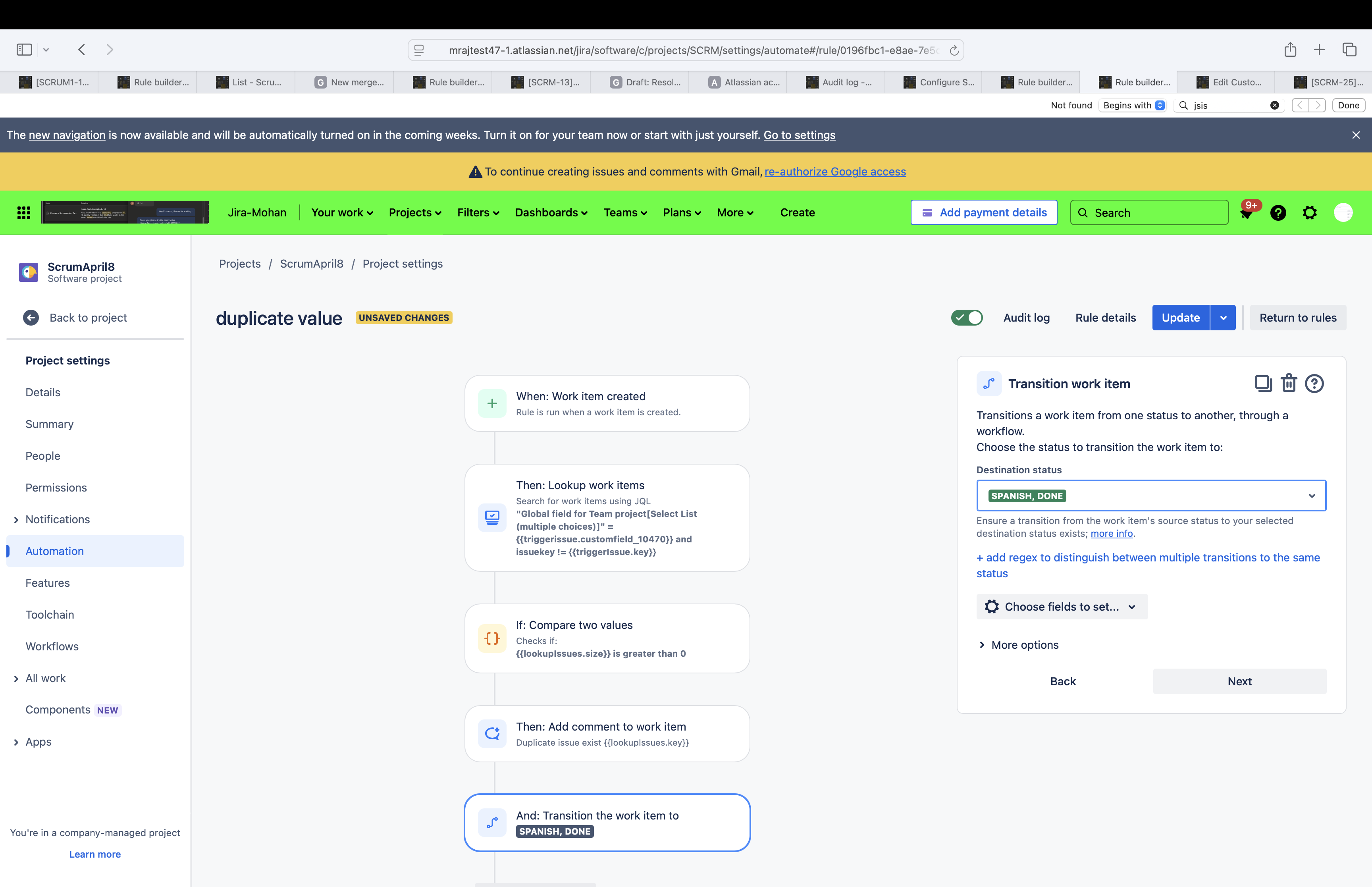1372x887 pixels.
Task: Open the re-authorize Google access link
Action: pos(835,172)
